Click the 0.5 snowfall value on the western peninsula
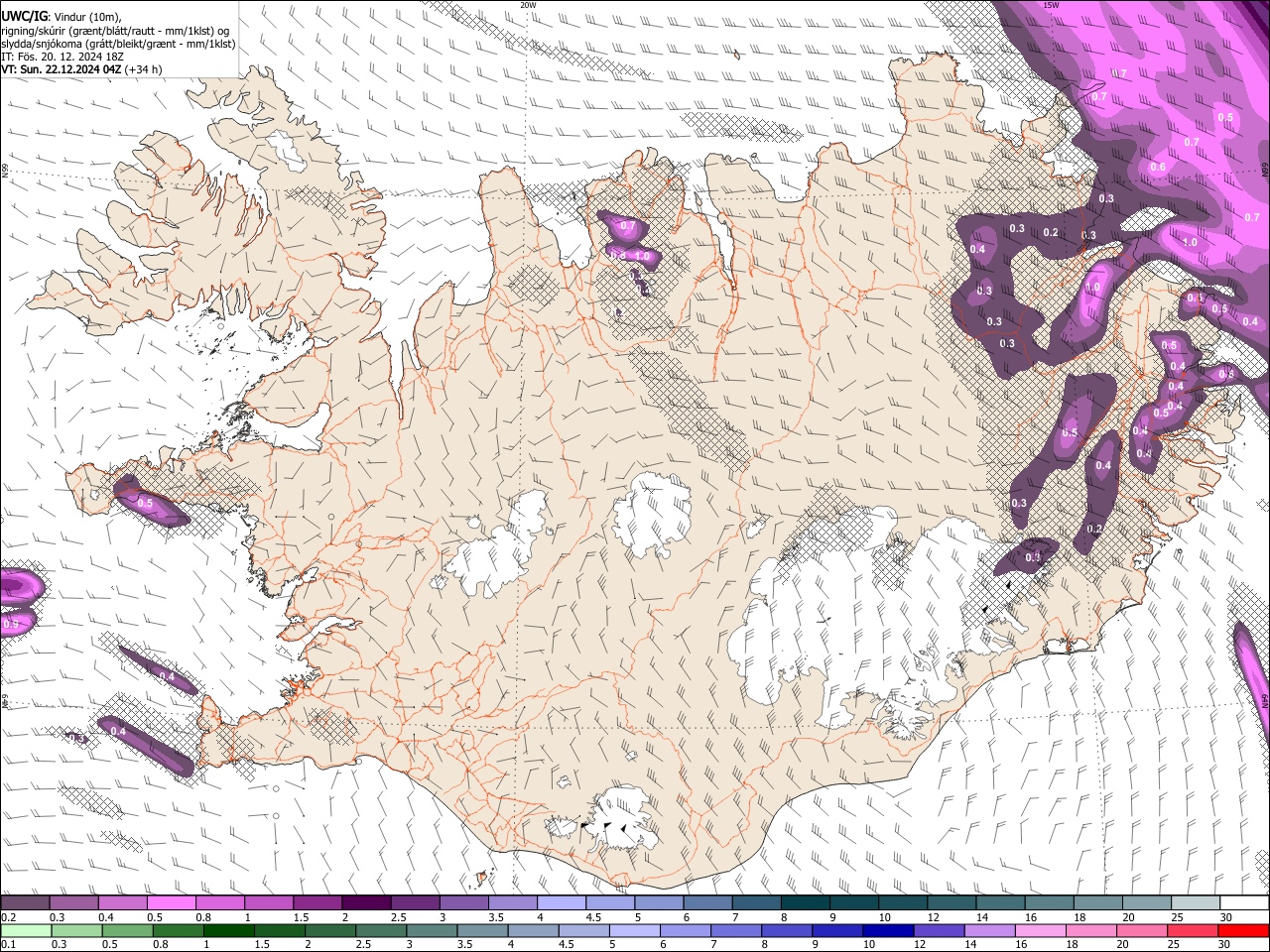Viewport: 1270px width, 952px height. coord(145,504)
